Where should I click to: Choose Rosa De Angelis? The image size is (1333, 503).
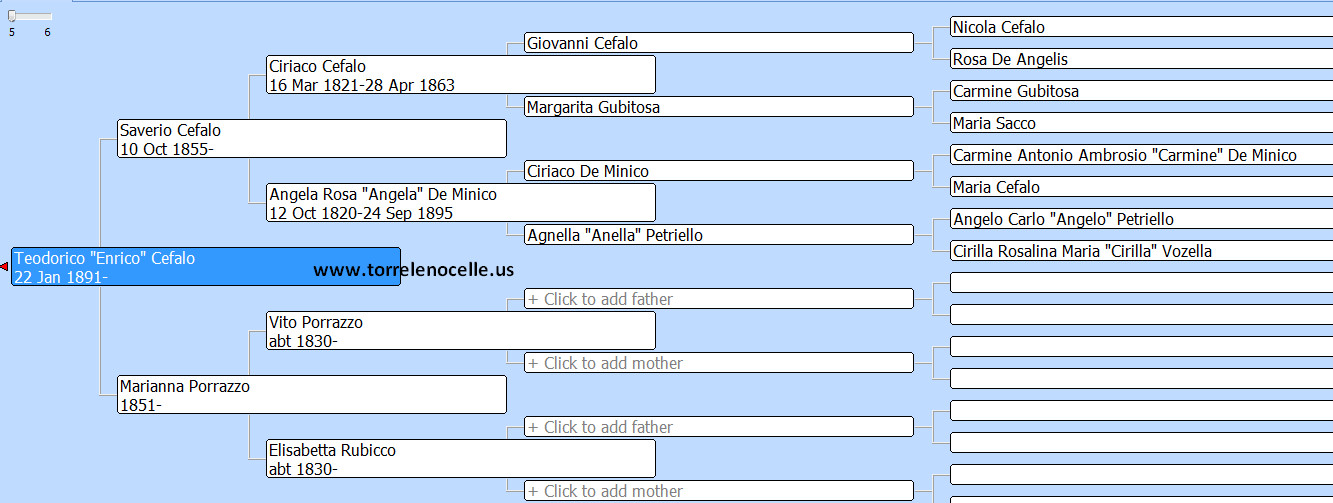(1140, 59)
